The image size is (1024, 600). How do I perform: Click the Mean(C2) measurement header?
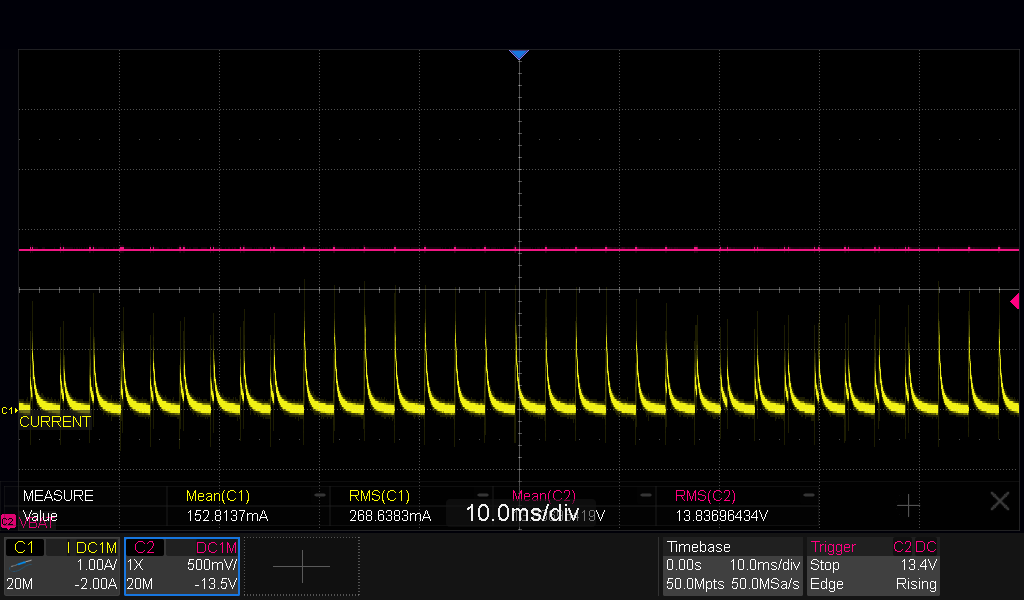543,496
